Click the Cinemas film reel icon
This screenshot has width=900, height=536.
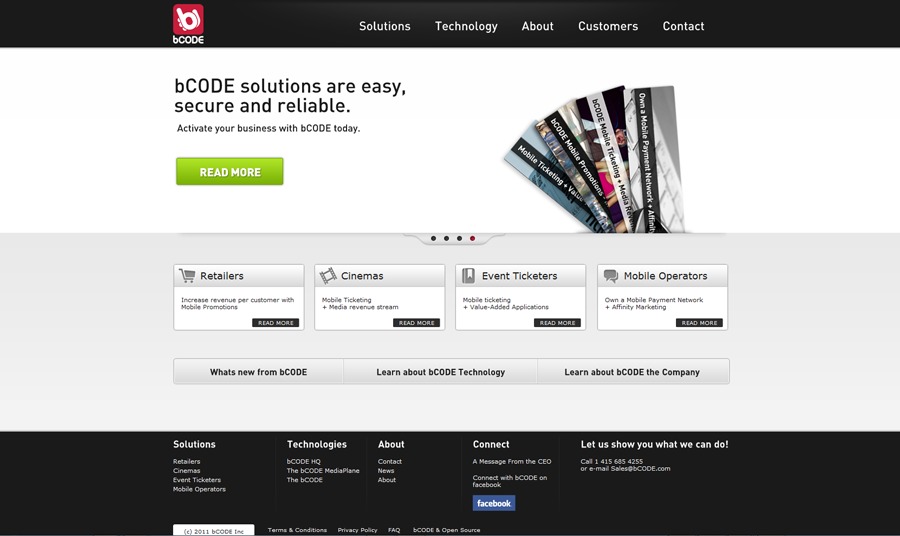pyautogui.click(x=328, y=275)
